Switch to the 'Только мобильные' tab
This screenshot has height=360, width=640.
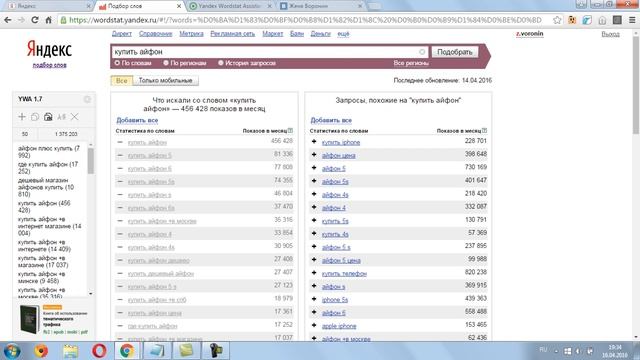tap(165, 80)
